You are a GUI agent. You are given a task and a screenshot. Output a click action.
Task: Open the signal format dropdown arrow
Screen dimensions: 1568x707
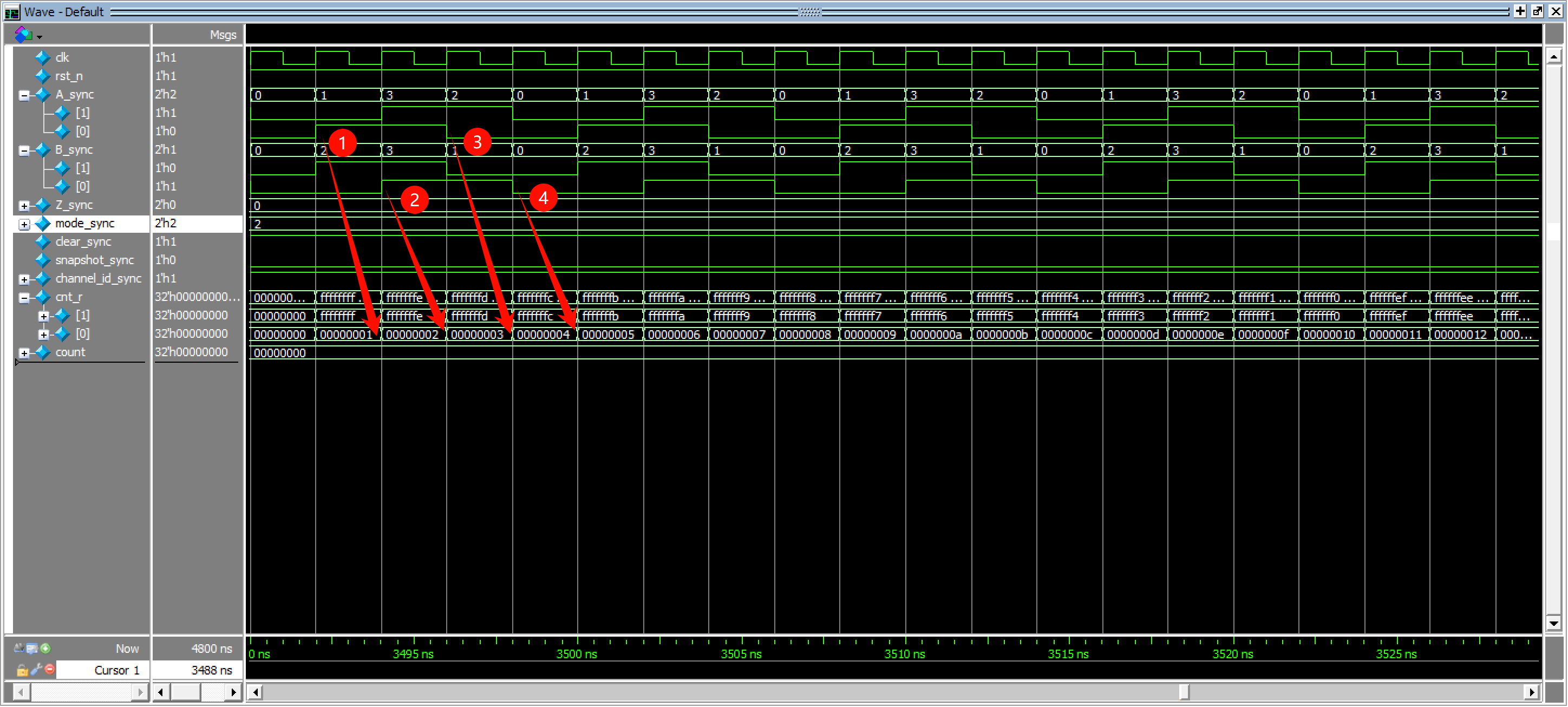[40, 37]
